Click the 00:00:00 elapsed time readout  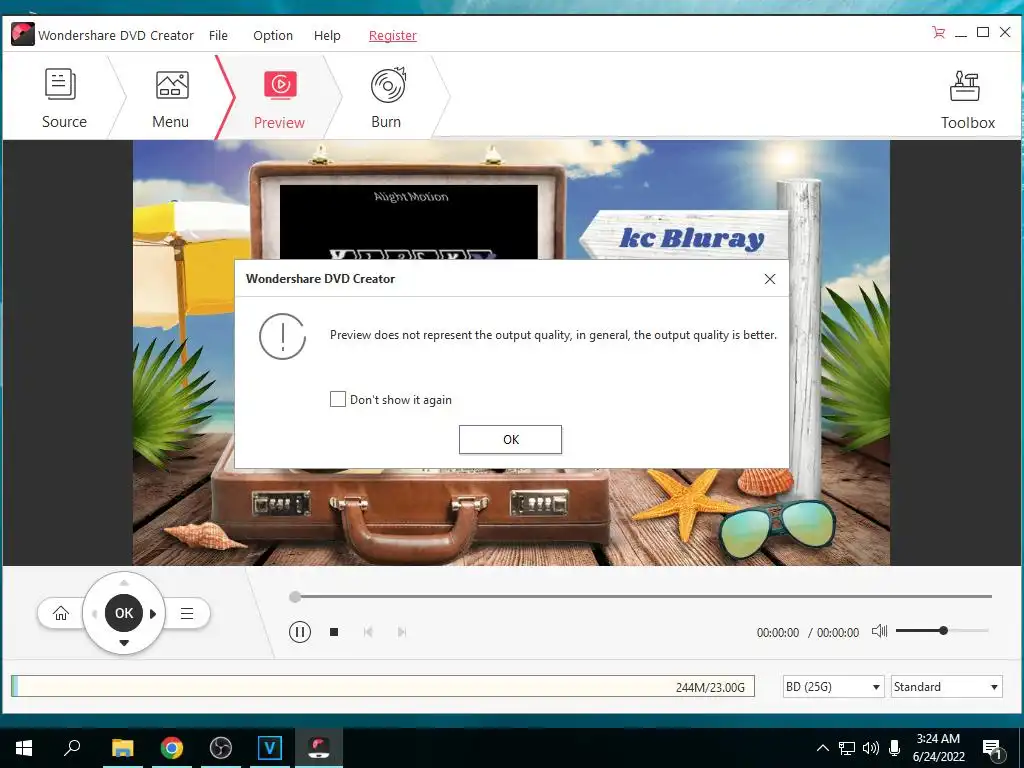tap(778, 632)
